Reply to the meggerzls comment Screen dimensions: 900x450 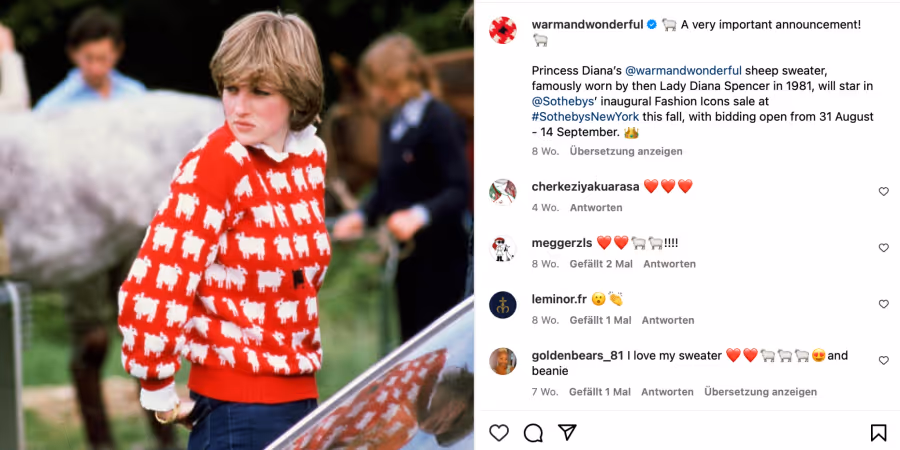pos(669,264)
